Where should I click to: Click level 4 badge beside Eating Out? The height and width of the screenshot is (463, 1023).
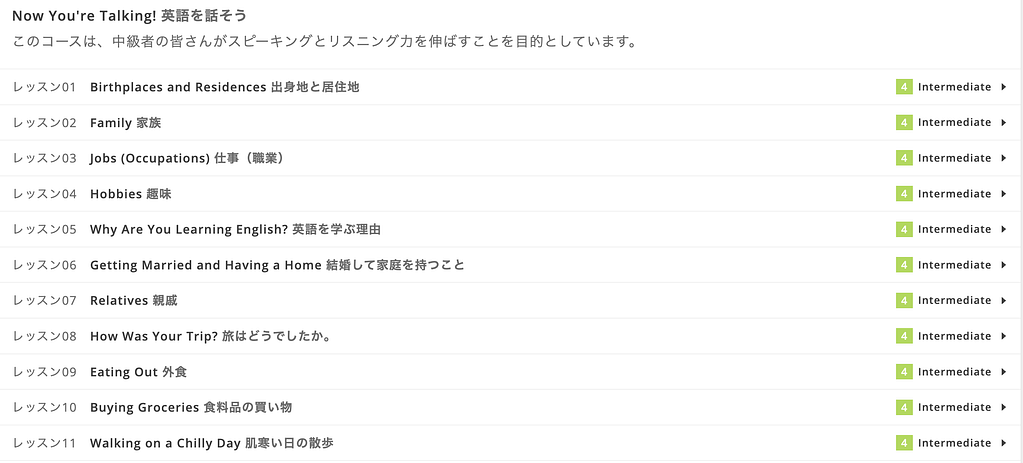pyautogui.click(x=904, y=372)
